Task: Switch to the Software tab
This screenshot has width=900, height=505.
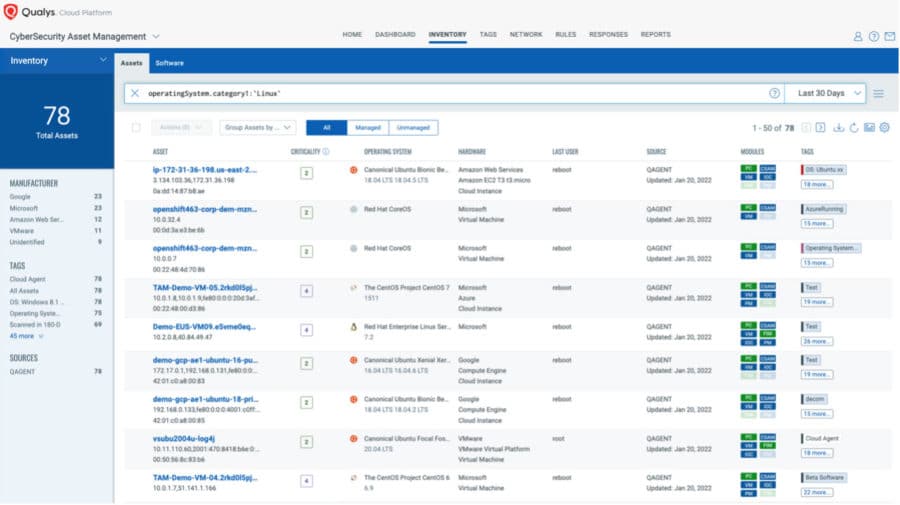Action: 169,63
